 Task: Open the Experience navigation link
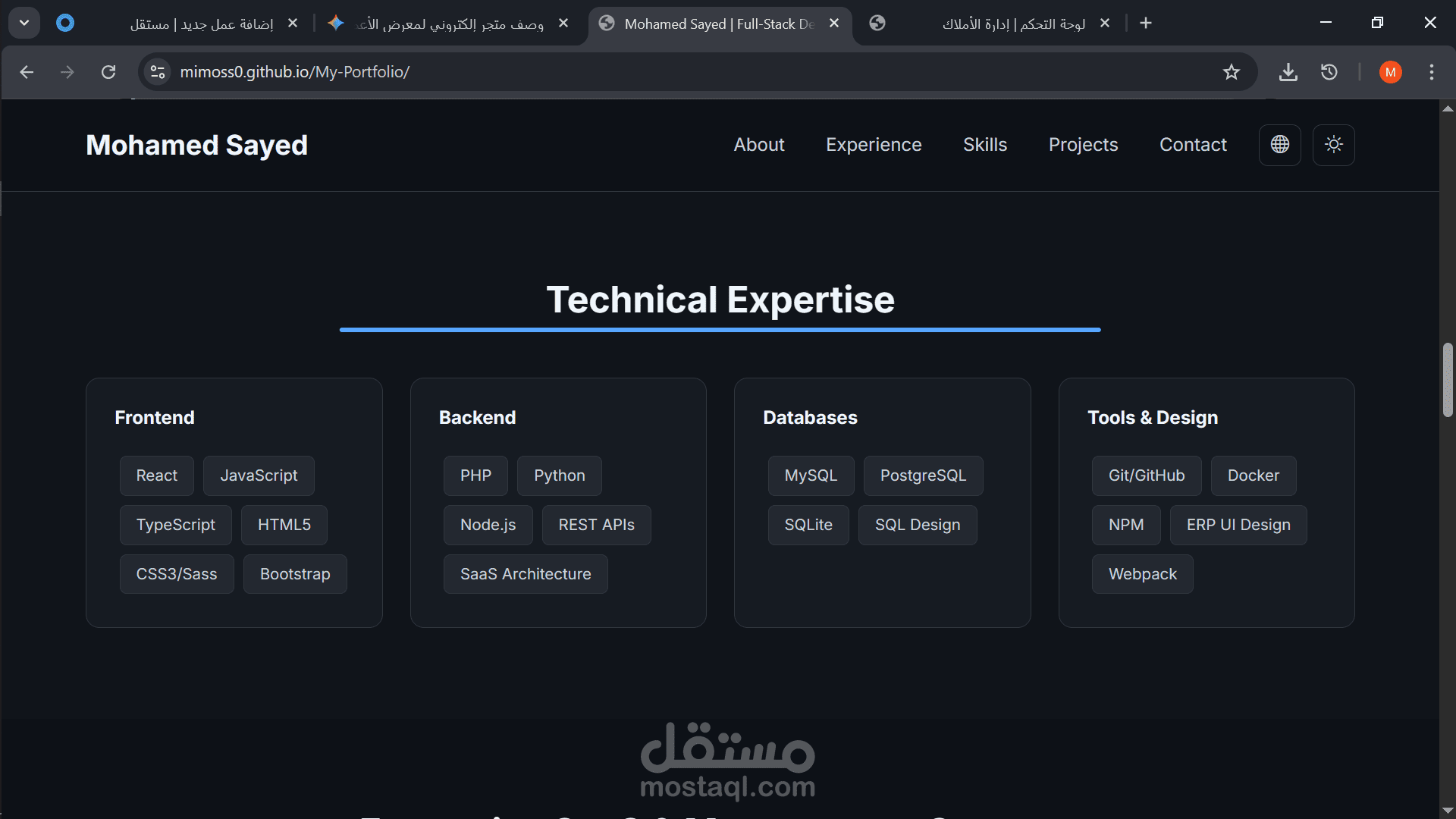[x=874, y=145]
